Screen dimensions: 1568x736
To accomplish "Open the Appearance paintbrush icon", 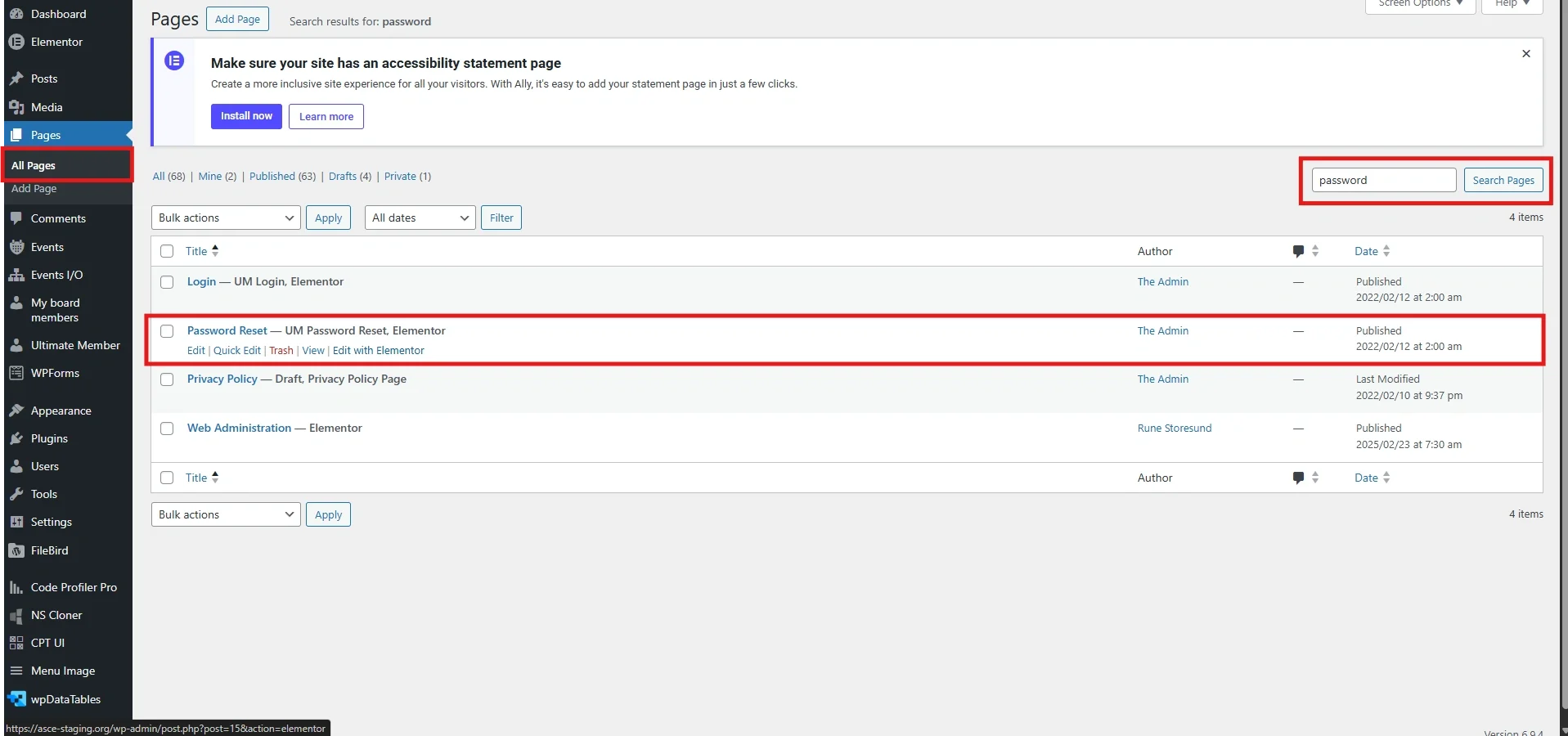I will 16,411.
